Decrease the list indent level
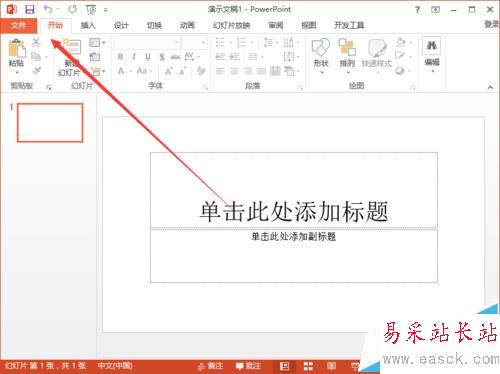 click(220, 57)
